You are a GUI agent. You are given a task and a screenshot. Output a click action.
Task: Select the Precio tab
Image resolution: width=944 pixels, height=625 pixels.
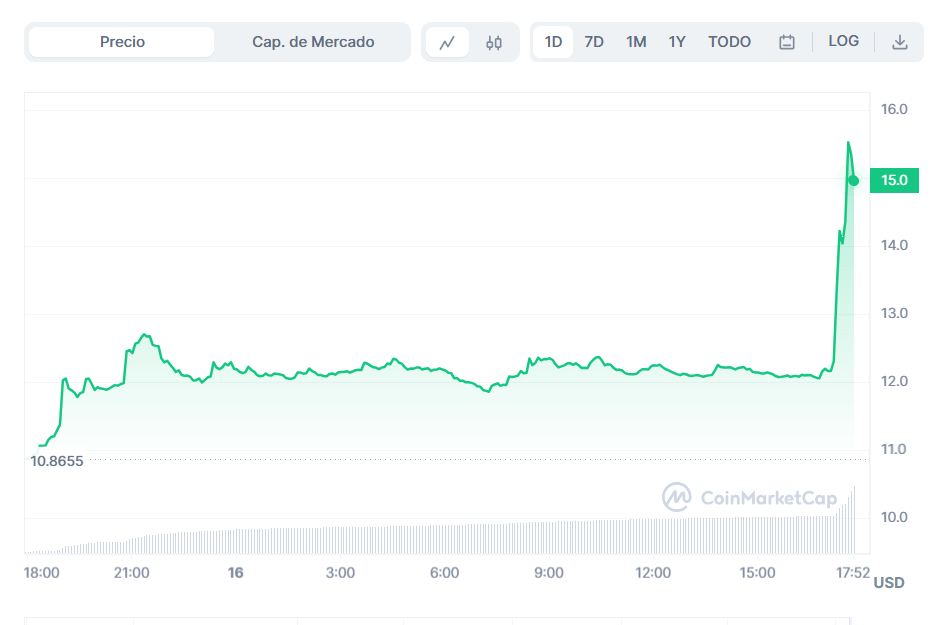click(122, 42)
